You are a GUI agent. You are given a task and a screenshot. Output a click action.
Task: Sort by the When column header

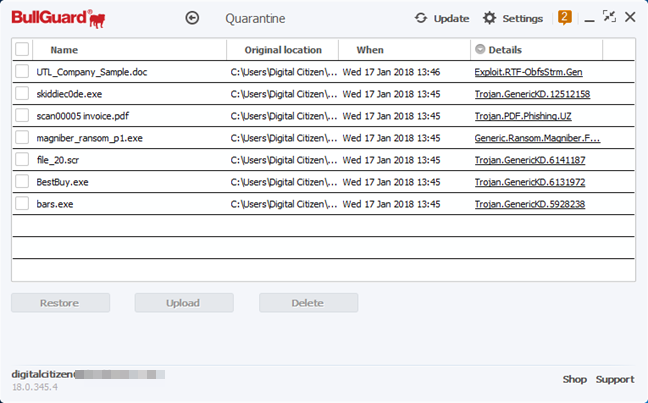(x=370, y=49)
